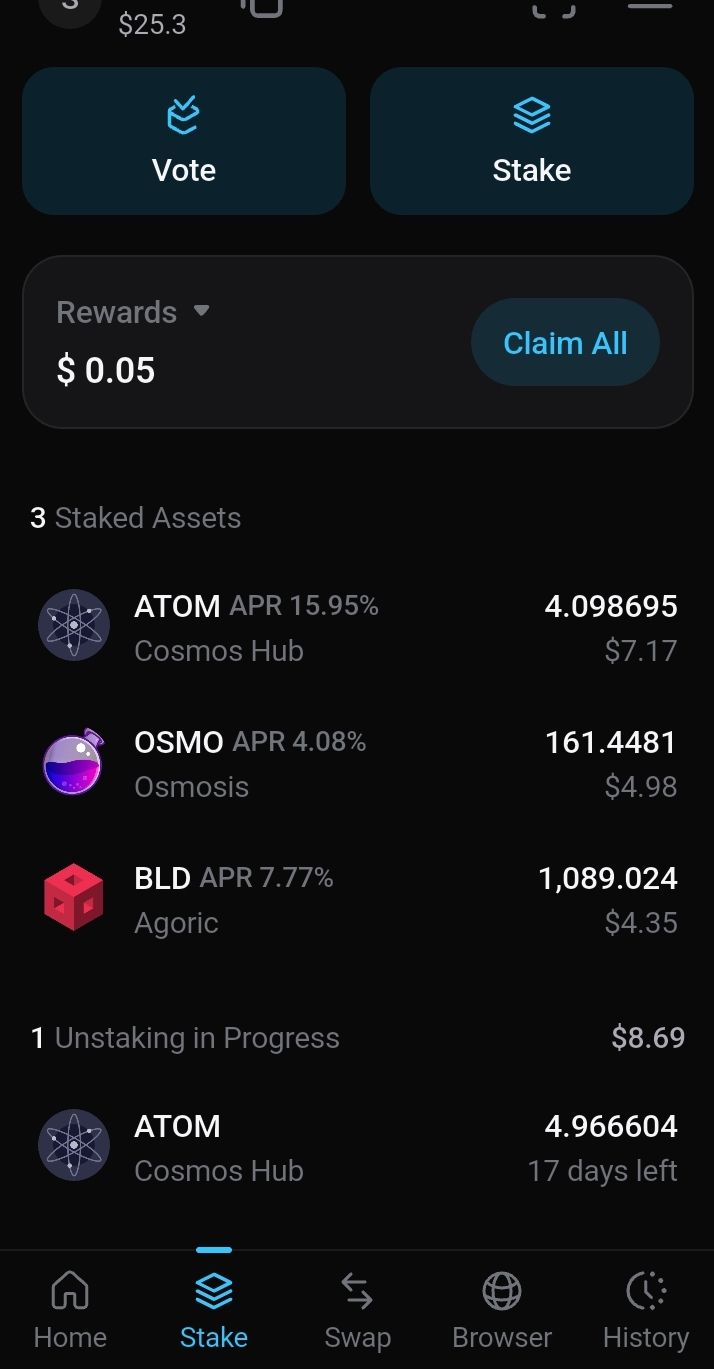Tap the Vote checkmark icon

[184, 116]
